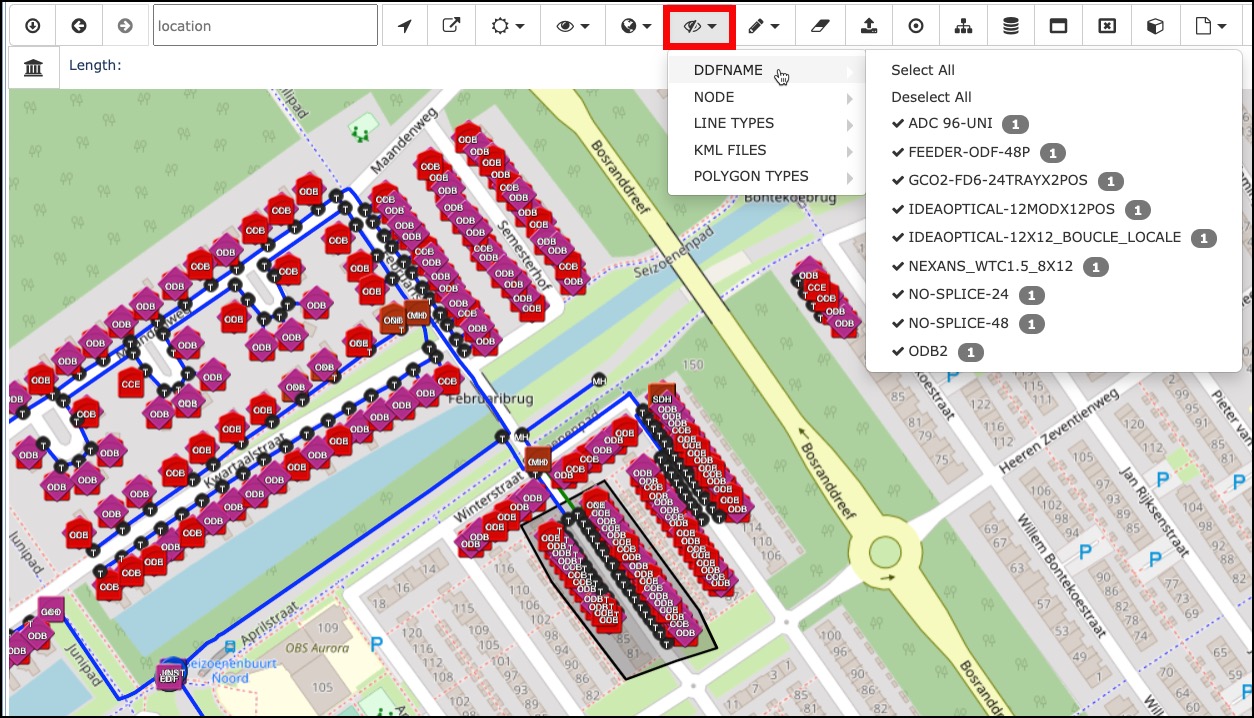Open the globe map layer dropdown
The image size is (1254, 718).
pyautogui.click(x=636, y=26)
